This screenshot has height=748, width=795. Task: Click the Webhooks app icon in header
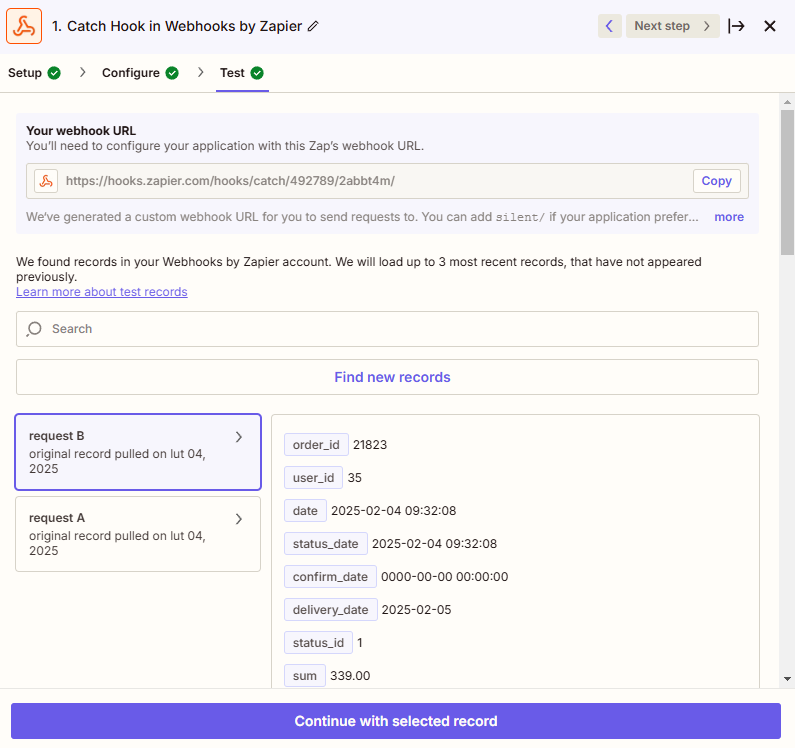(24, 26)
